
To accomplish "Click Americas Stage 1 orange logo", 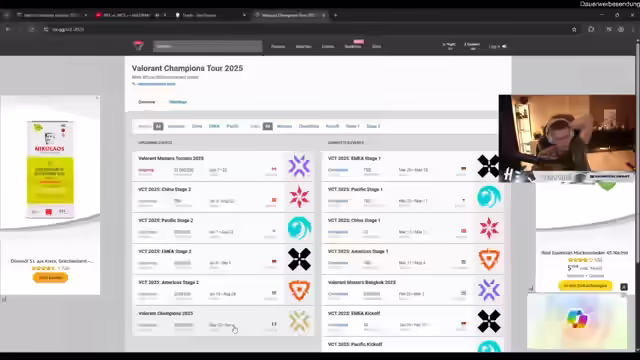I will click(489, 259).
